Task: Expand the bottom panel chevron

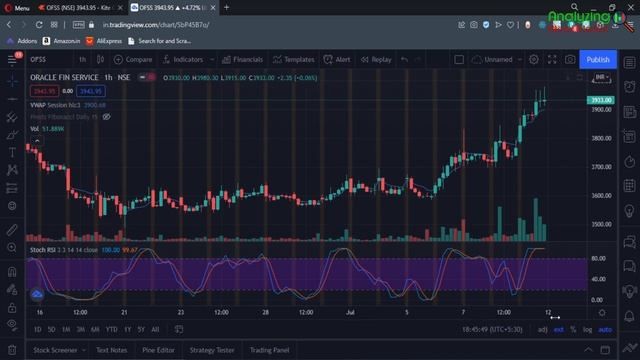Action: [588, 350]
